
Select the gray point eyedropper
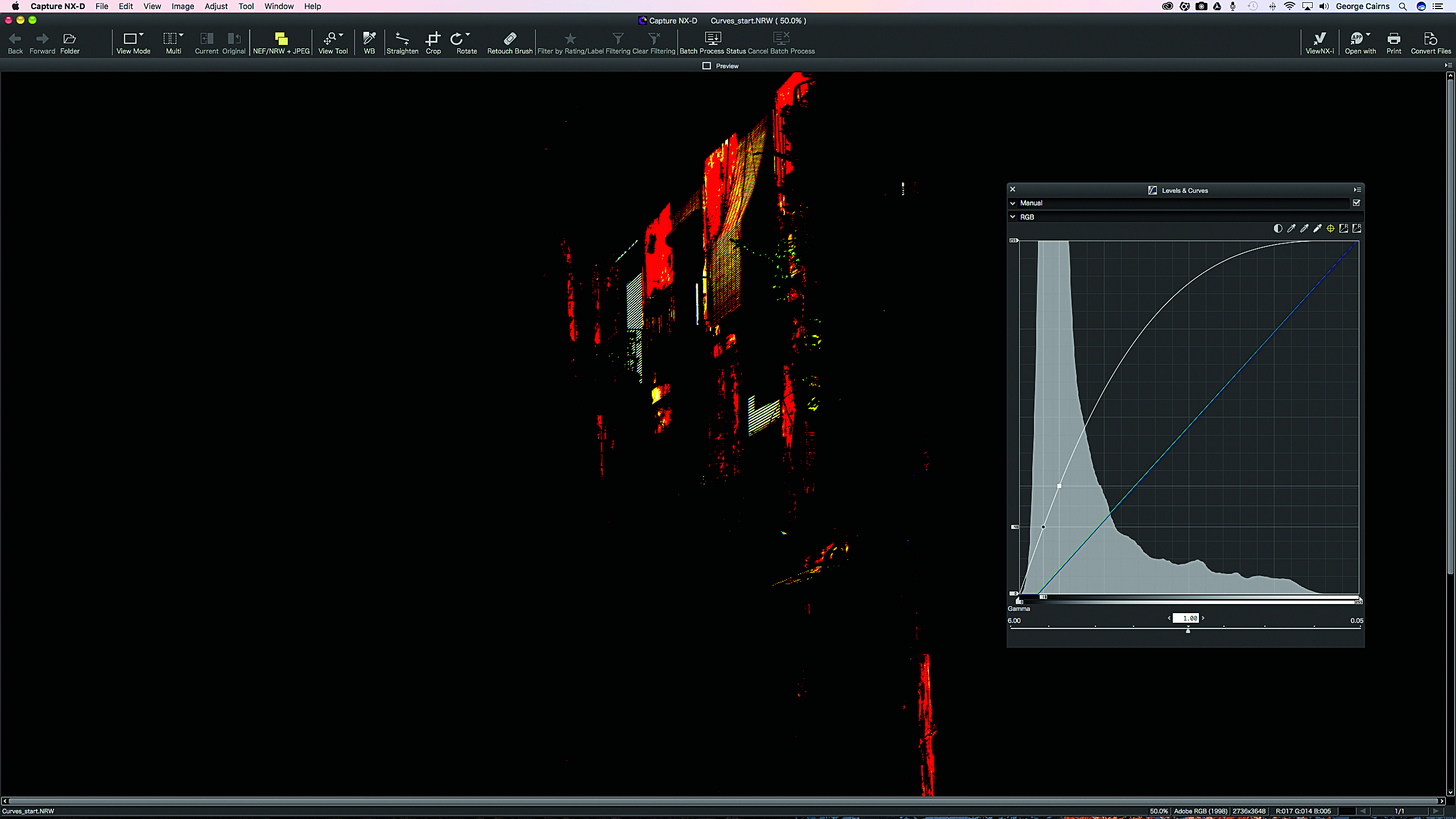[1304, 229]
